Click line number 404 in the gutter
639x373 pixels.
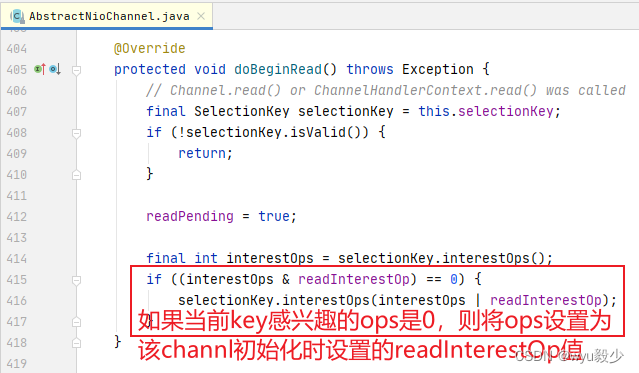pyautogui.click(x=17, y=49)
